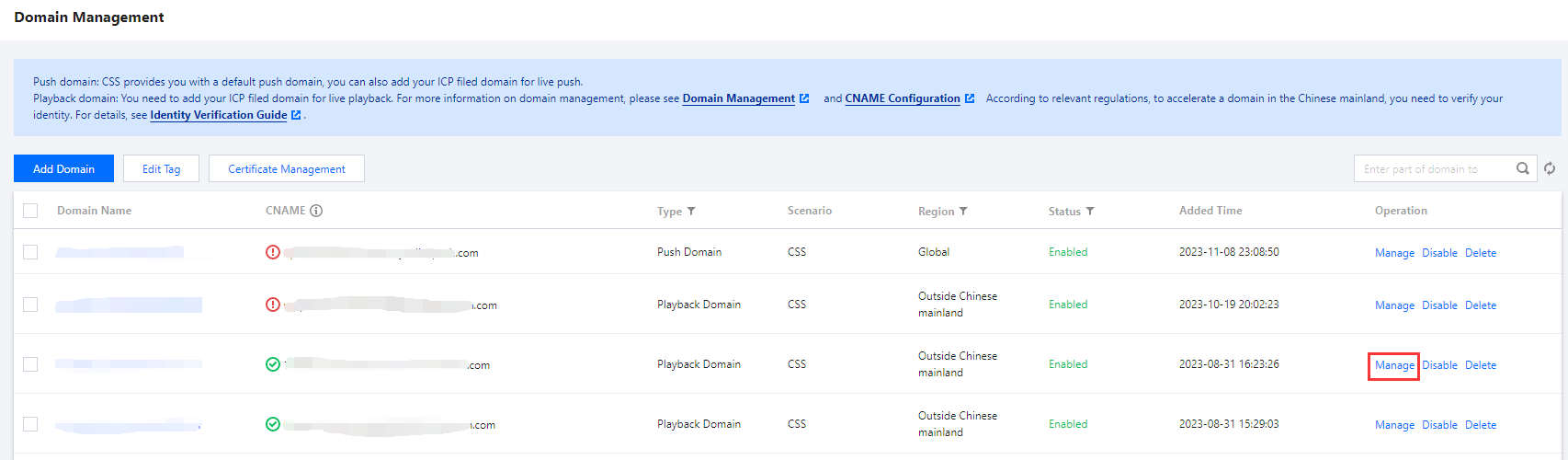Click the magnifier search icon
Image resolution: width=1568 pixels, height=460 pixels.
point(1523,168)
